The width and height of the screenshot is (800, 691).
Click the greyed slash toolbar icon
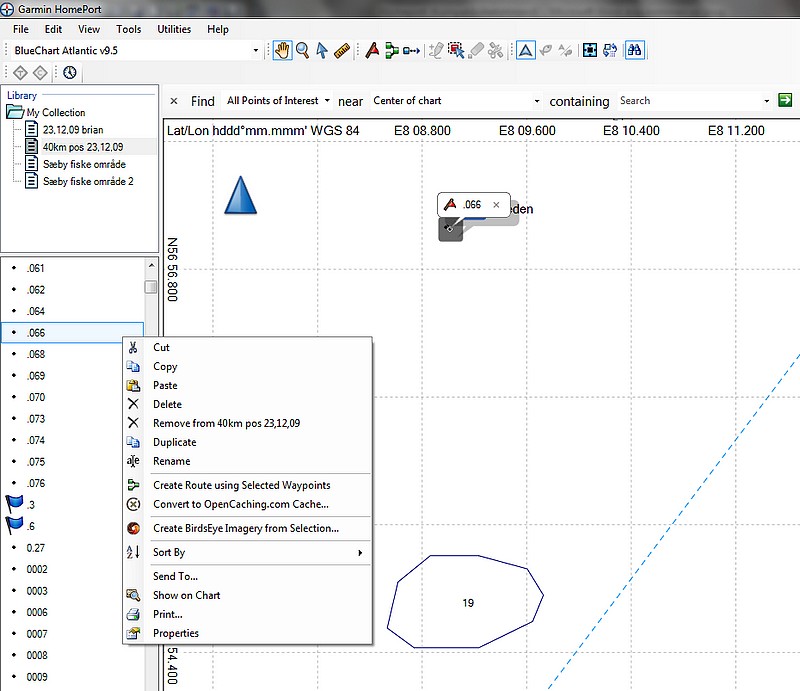[565, 51]
